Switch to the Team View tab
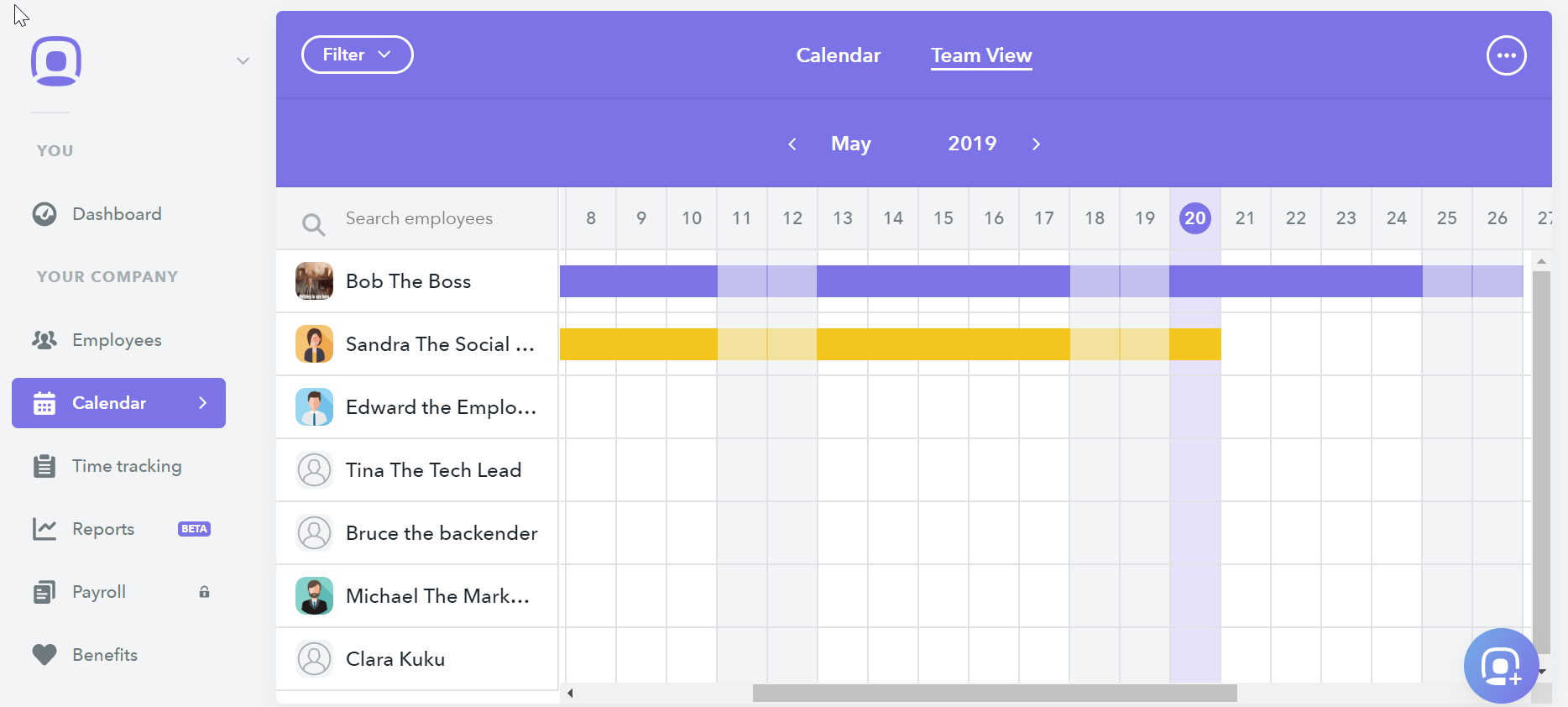 tap(981, 55)
